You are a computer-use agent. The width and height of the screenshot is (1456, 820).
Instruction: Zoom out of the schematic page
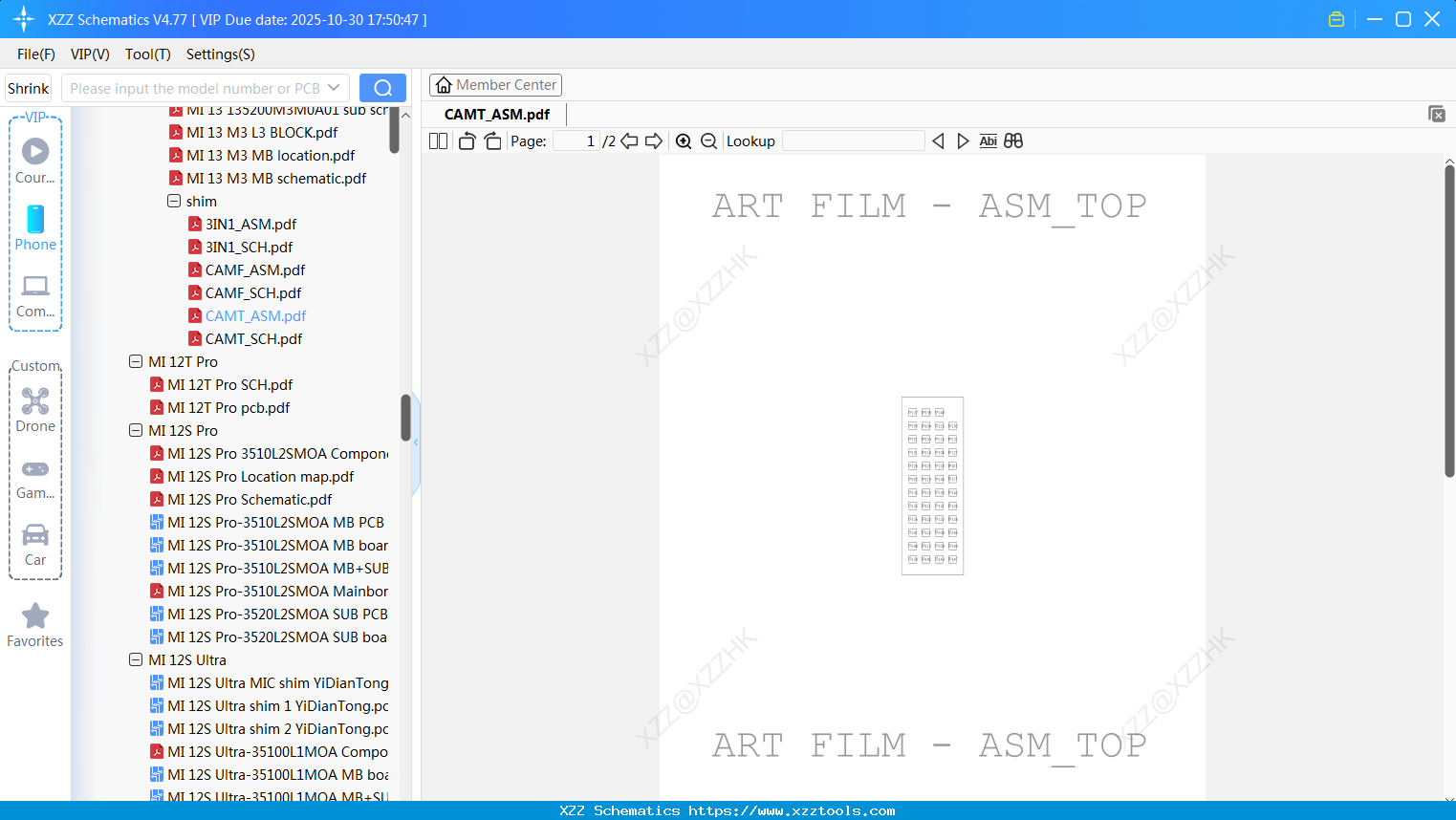click(x=708, y=140)
